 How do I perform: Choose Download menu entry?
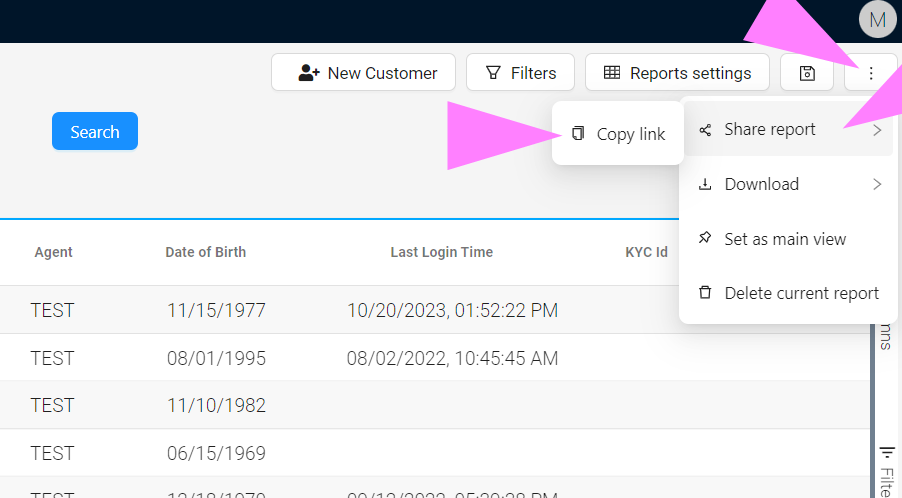click(x=787, y=184)
